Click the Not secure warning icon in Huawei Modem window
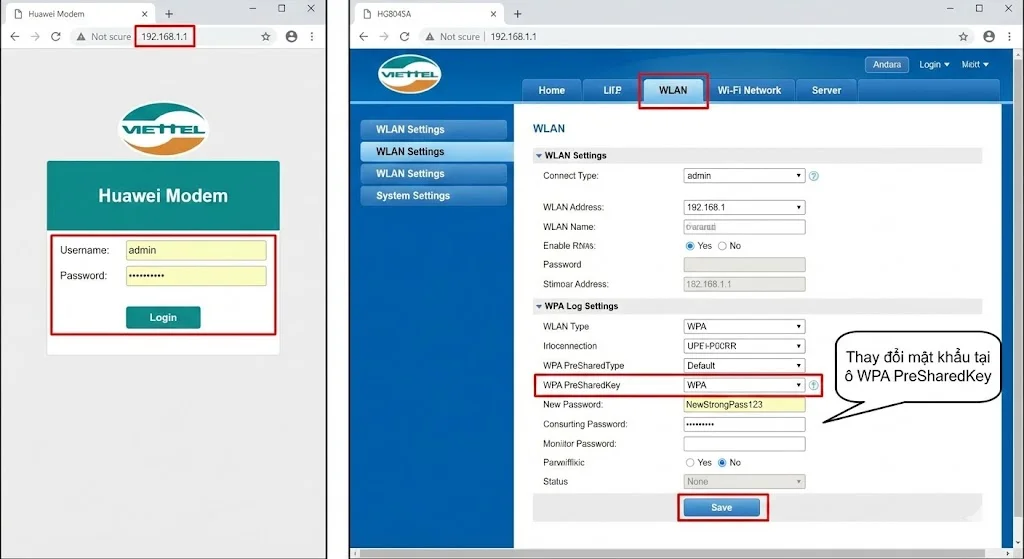 pyautogui.click(x=81, y=37)
